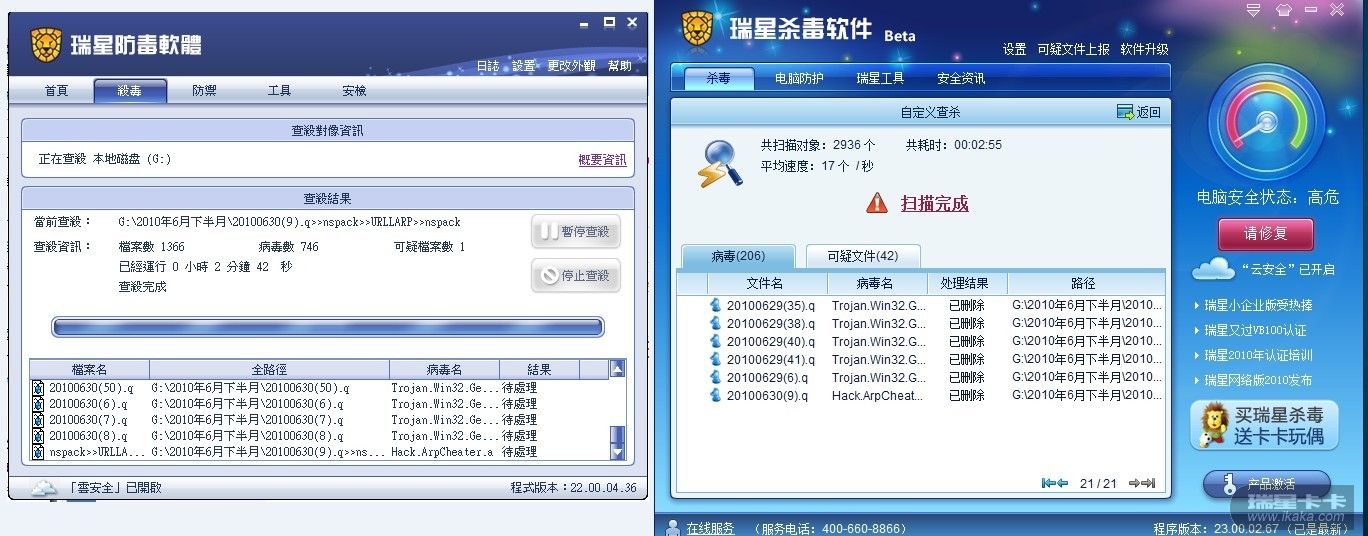Open 更改外觀 change appearance
1368x536 pixels.
571,66
